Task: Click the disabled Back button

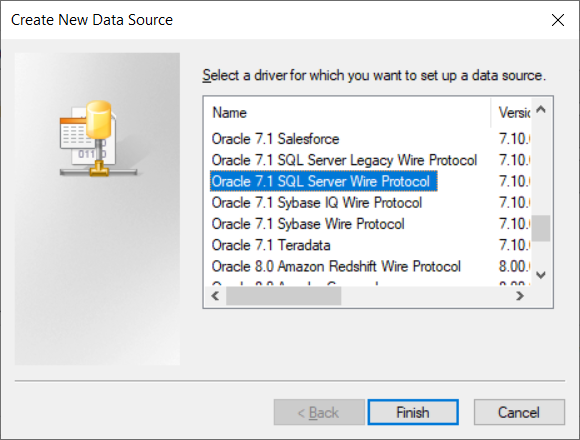Action: click(319, 412)
